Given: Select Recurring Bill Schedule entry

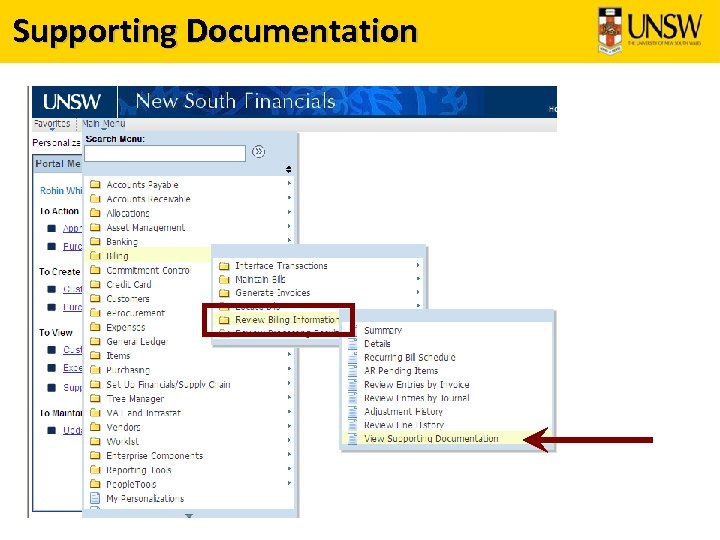Looking at the screenshot, I should coord(410,357).
